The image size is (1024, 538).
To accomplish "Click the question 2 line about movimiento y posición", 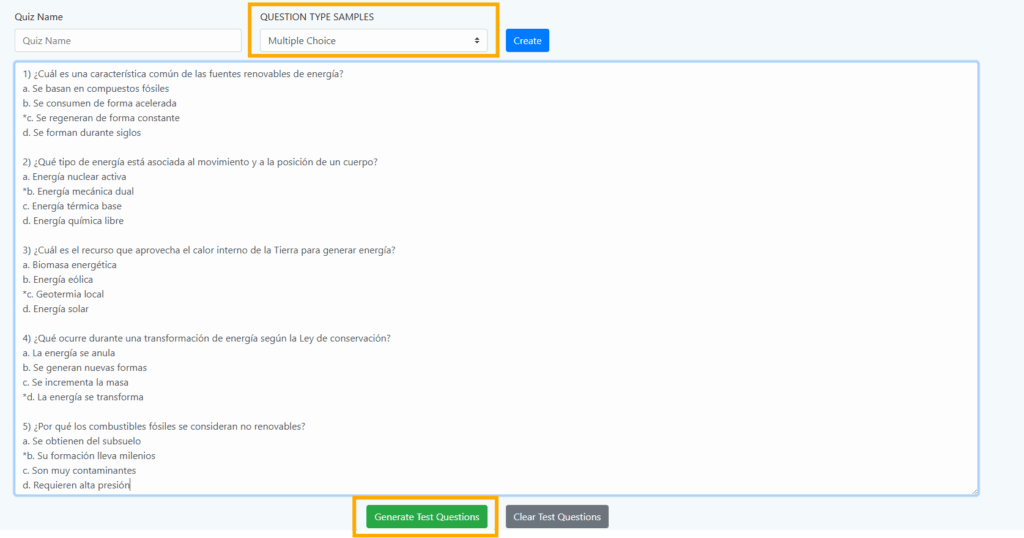I will pos(199,162).
